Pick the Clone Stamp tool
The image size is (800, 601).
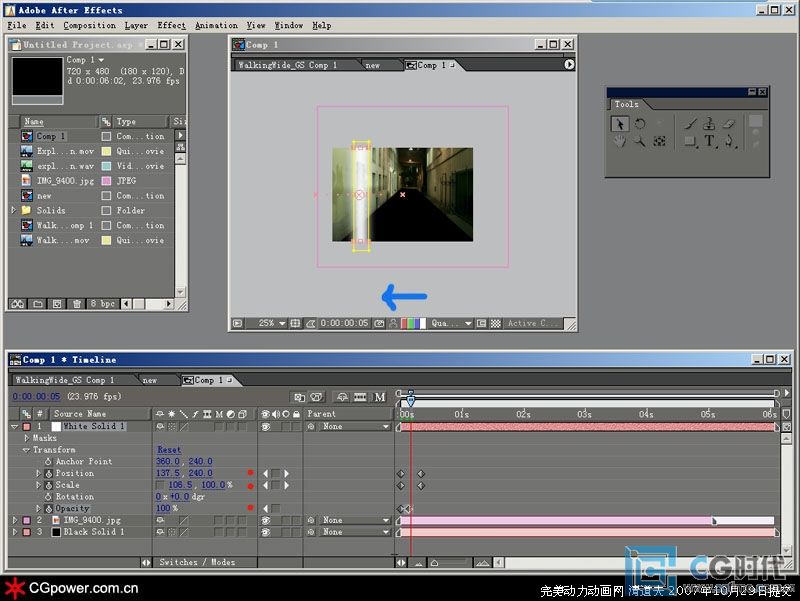[709, 124]
